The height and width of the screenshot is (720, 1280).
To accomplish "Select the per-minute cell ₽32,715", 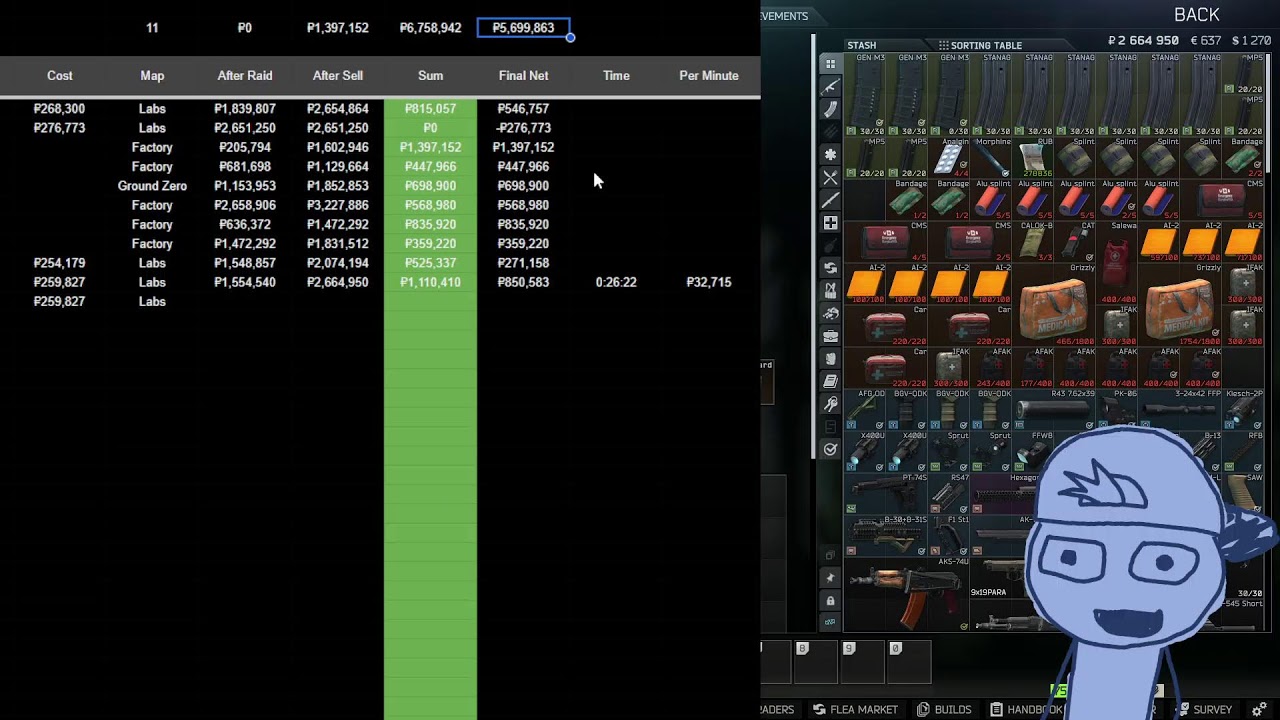I will click(x=709, y=282).
